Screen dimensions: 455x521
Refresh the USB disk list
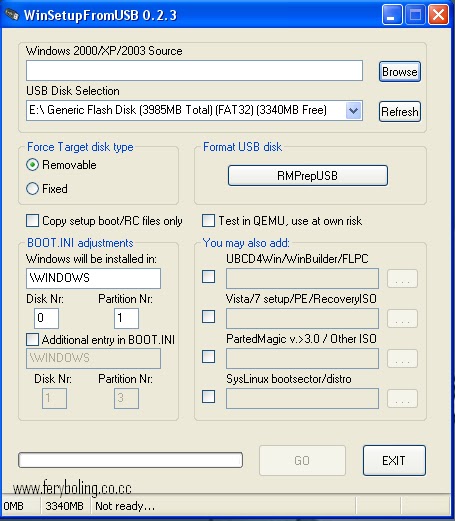click(400, 111)
